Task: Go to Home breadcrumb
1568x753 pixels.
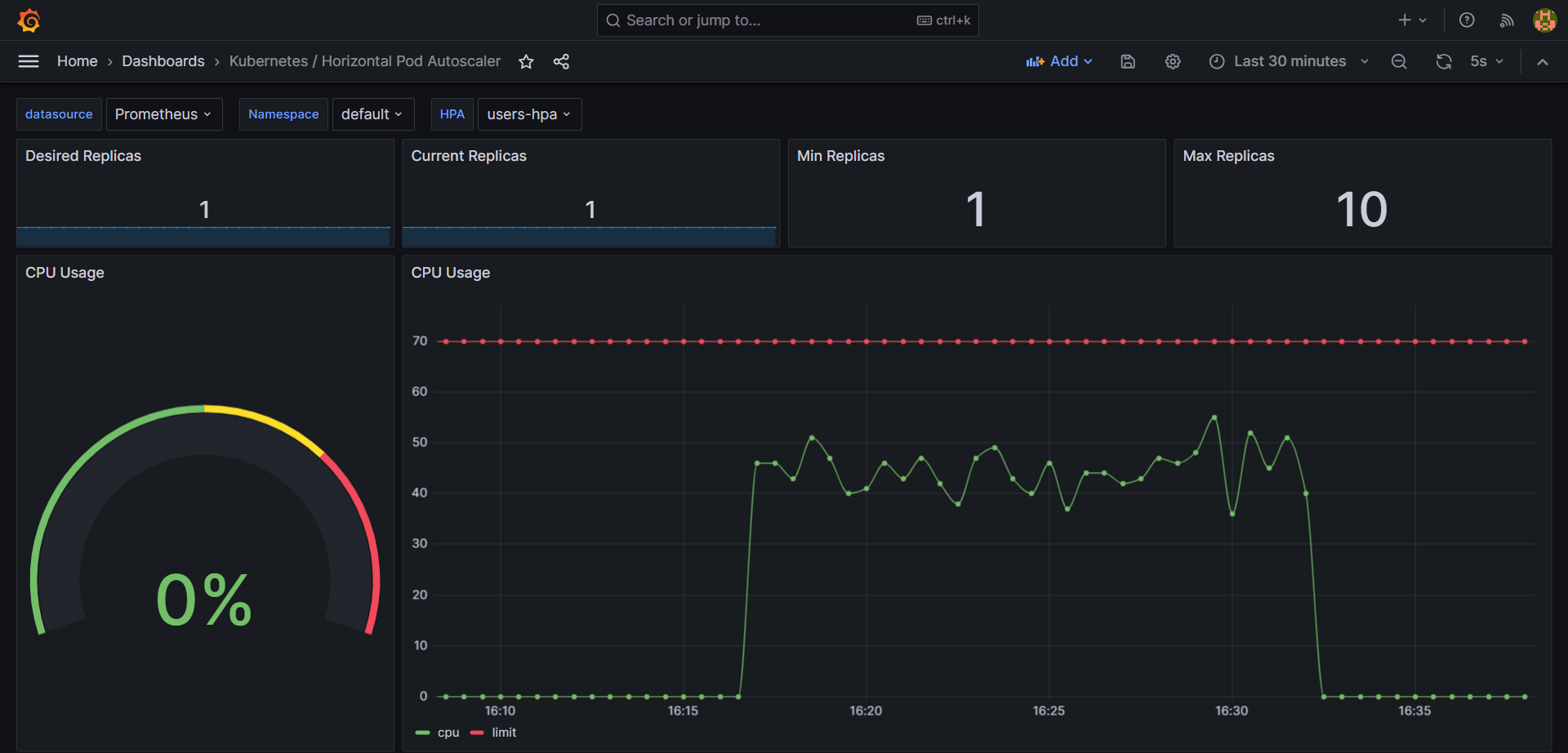Action: click(78, 61)
